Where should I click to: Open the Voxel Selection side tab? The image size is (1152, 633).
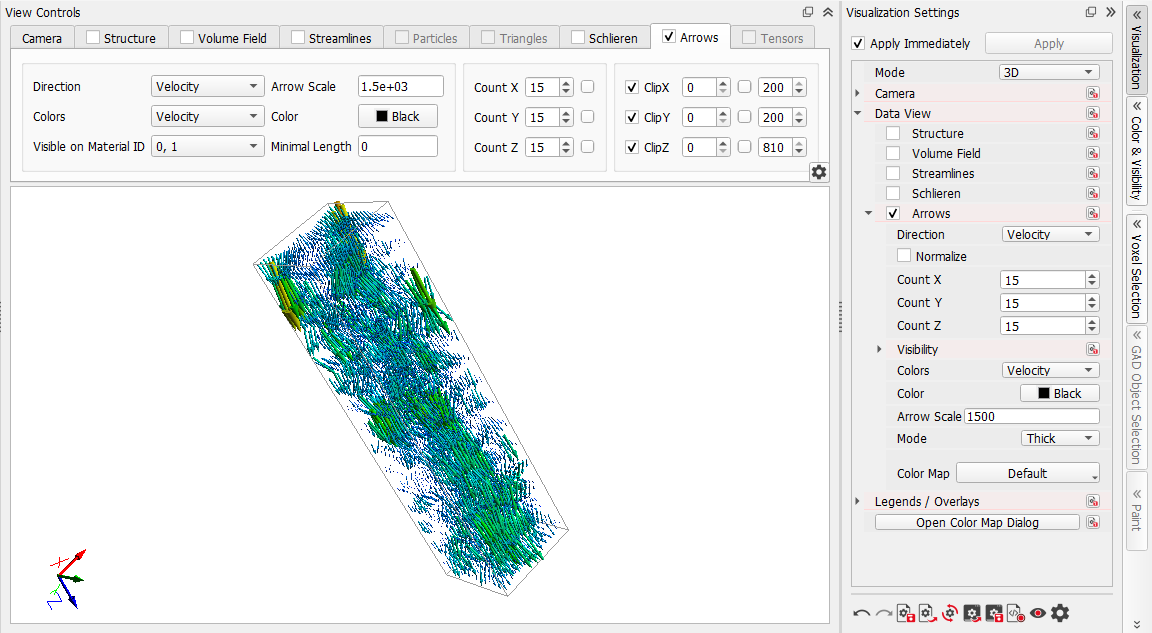[x=1137, y=269]
